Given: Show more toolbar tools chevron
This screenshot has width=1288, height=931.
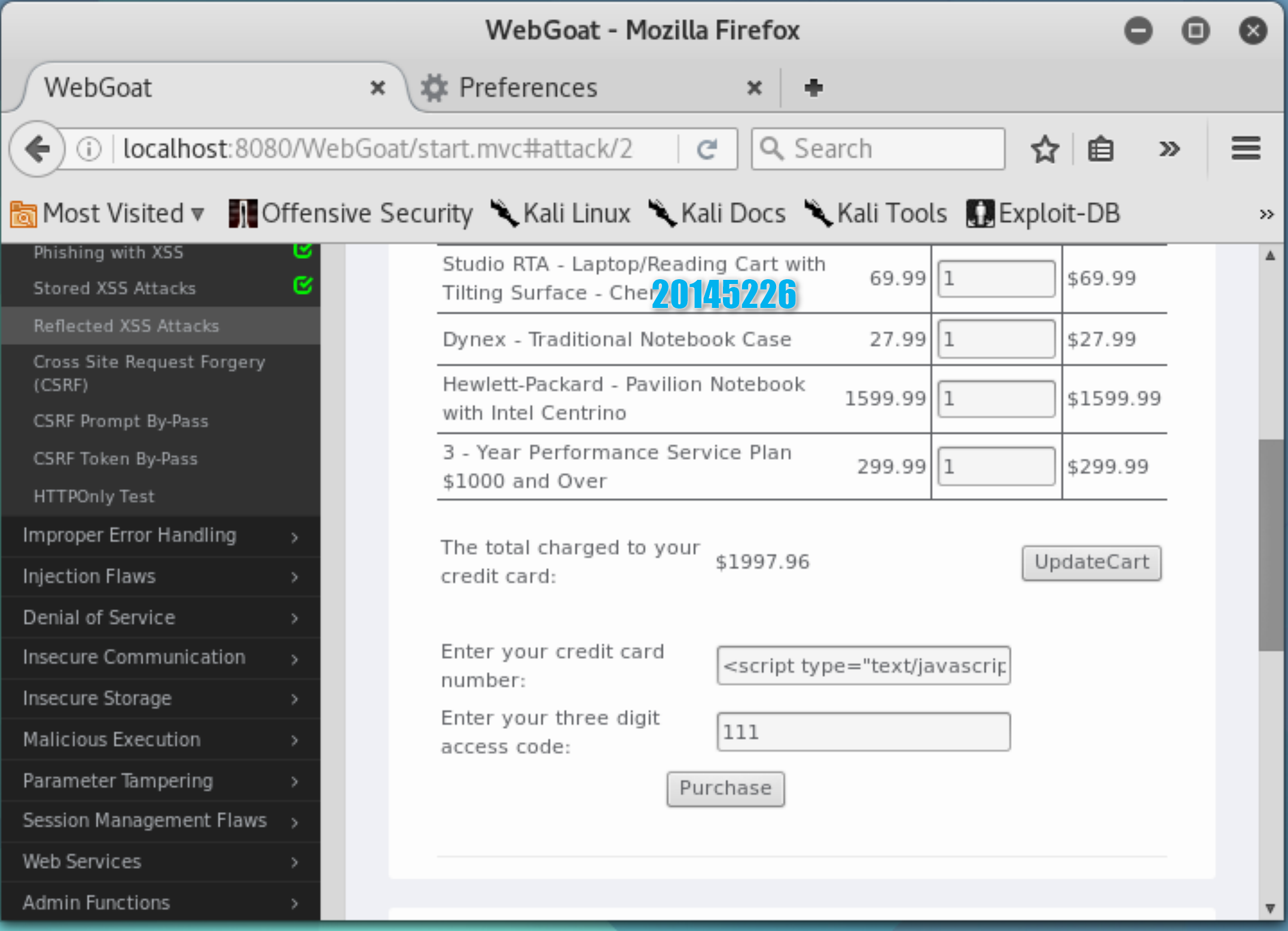Looking at the screenshot, I should 1169,149.
